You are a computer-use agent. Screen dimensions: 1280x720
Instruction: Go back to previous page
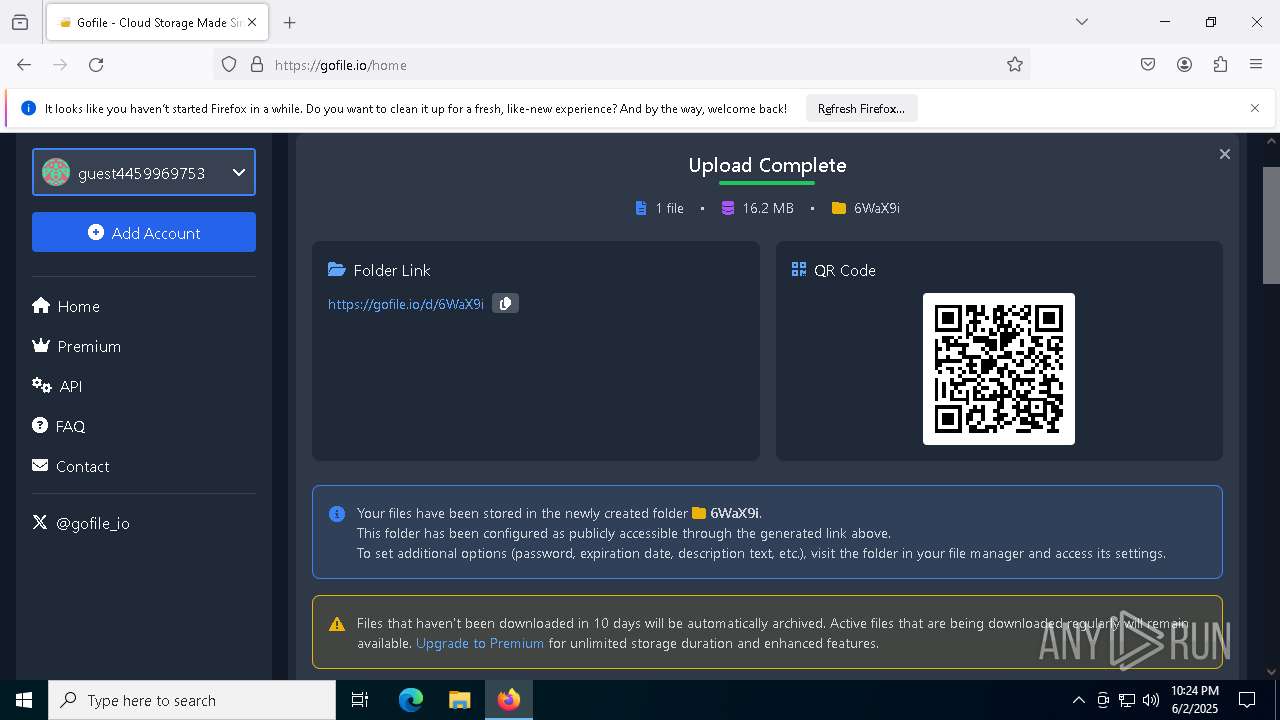24,65
